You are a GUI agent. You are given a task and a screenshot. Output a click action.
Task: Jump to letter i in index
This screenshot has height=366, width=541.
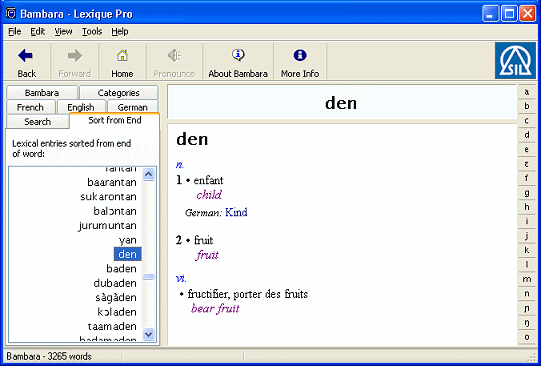point(527,221)
